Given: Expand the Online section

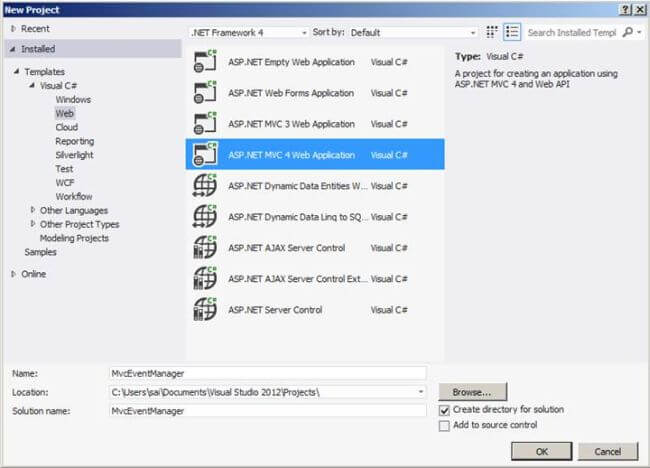Looking at the screenshot, I should 13,274.
